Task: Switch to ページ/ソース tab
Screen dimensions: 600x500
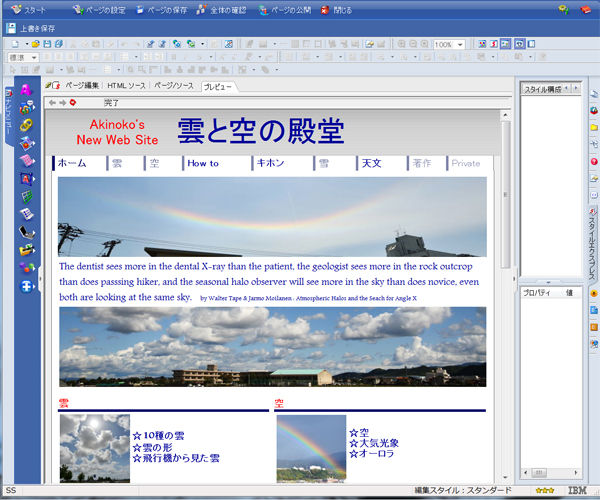Action: pyautogui.click(x=174, y=86)
